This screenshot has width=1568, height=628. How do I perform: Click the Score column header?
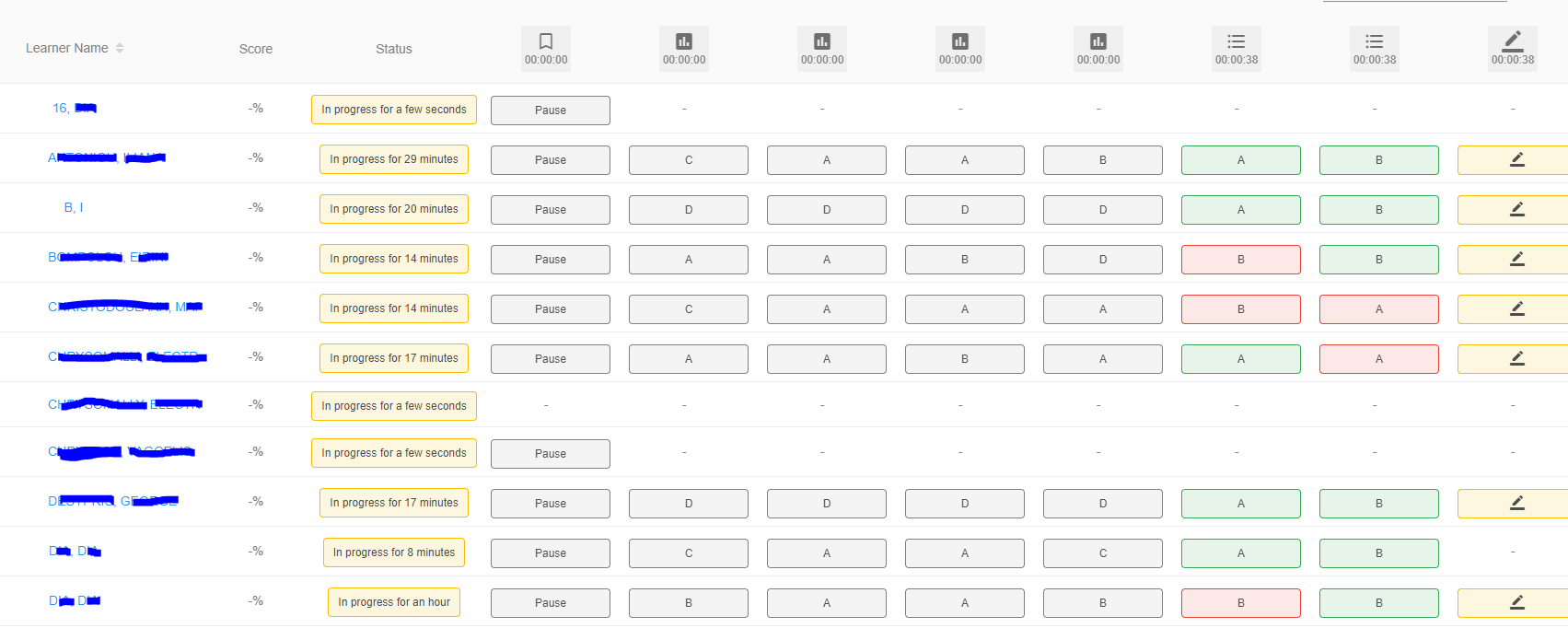click(x=256, y=49)
